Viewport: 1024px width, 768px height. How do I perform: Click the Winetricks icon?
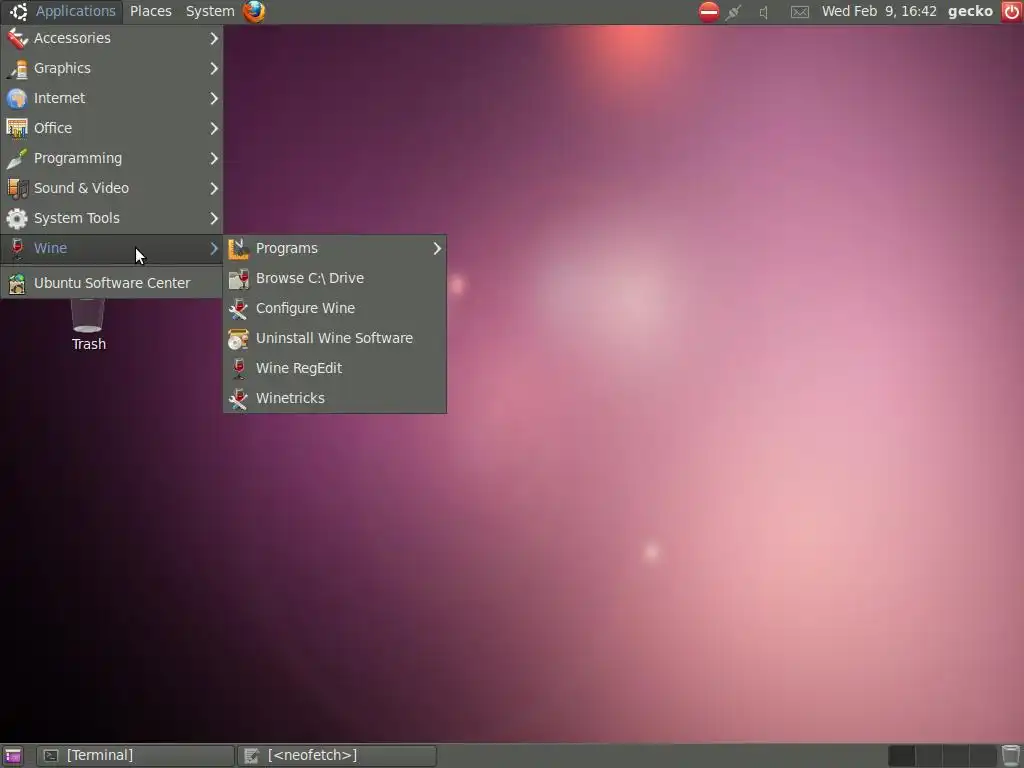(x=238, y=399)
